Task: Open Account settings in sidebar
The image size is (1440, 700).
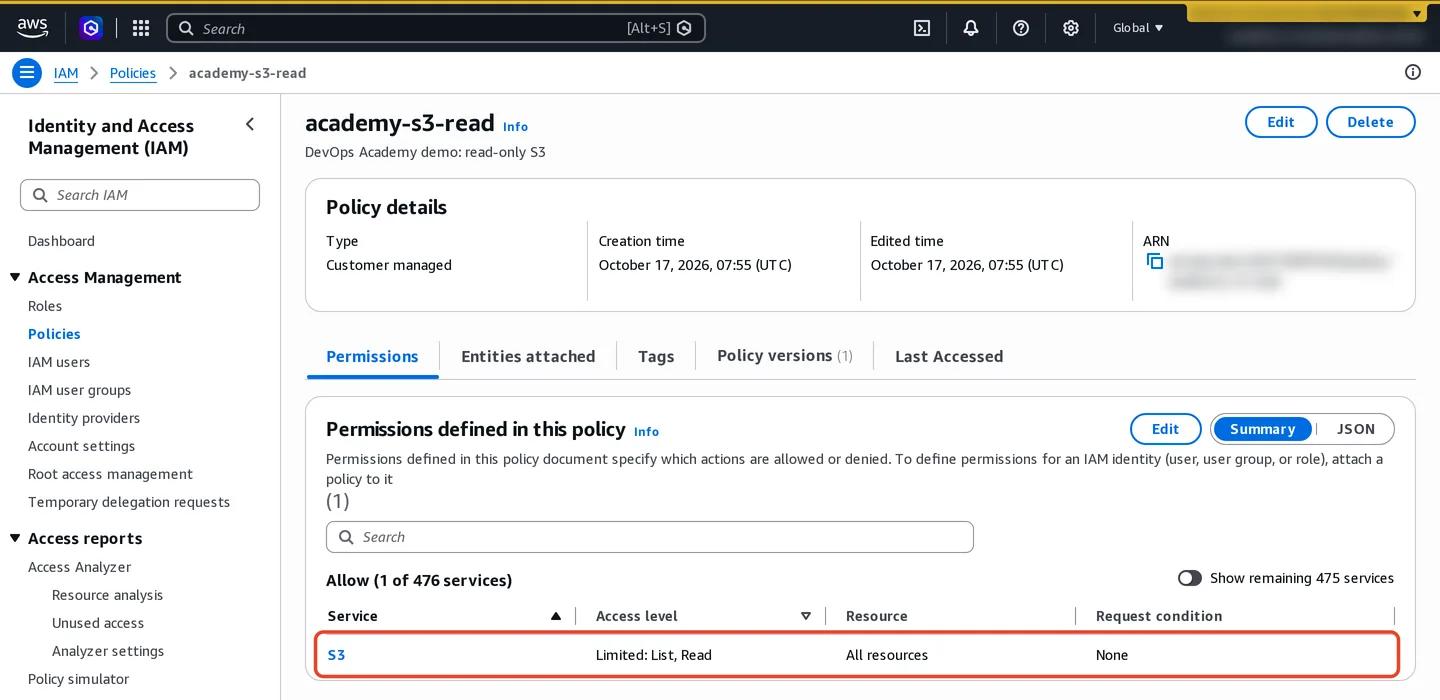Action: coord(81,446)
